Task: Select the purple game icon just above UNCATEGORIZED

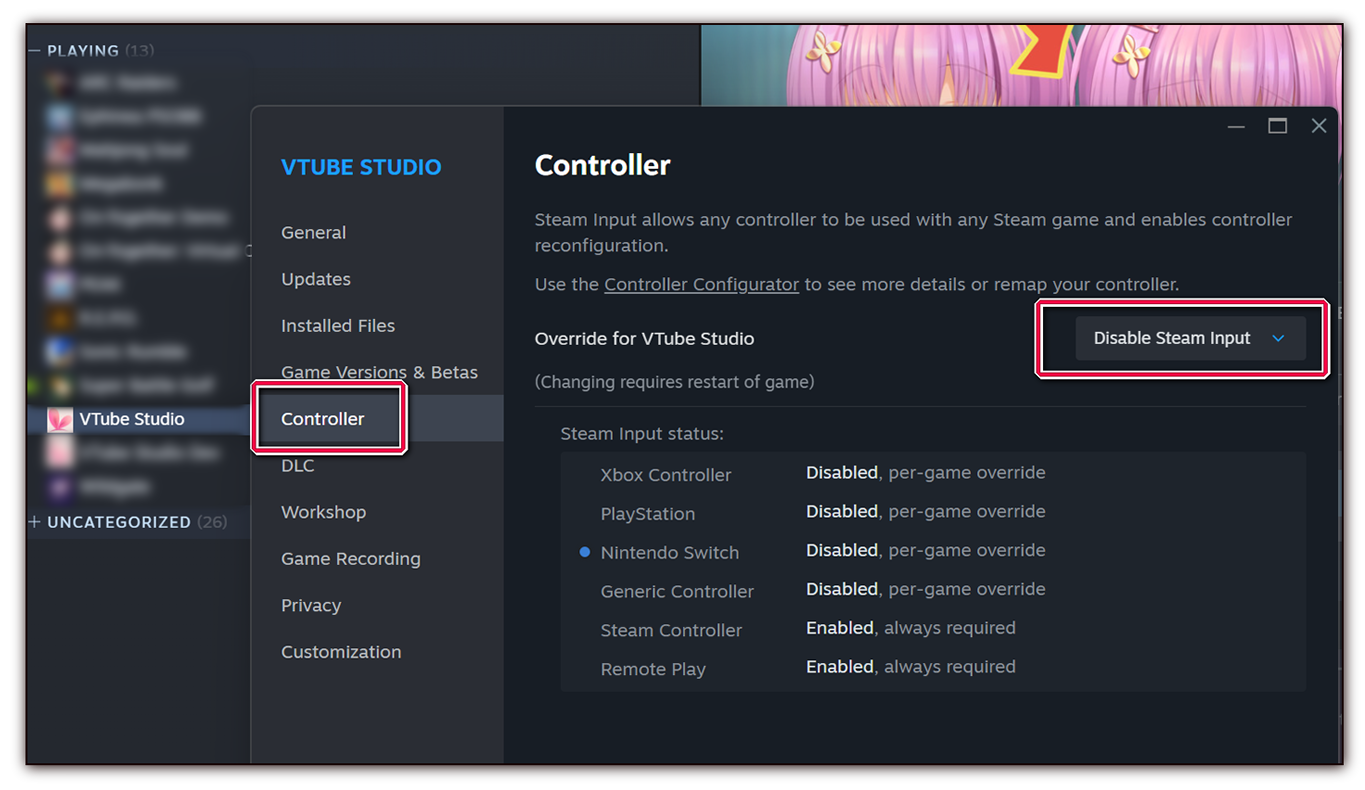Action: [x=58, y=487]
